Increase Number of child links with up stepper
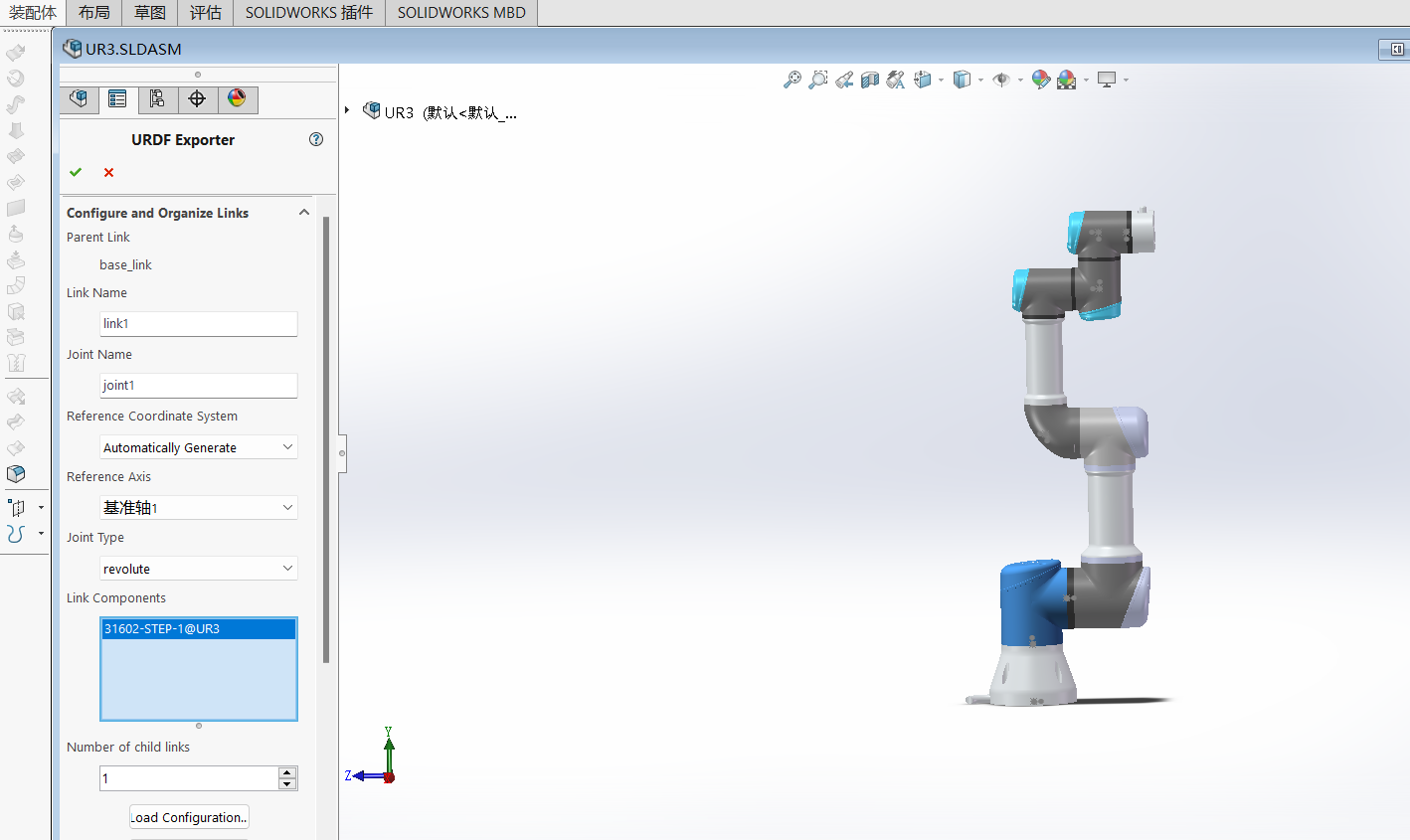 click(287, 772)
